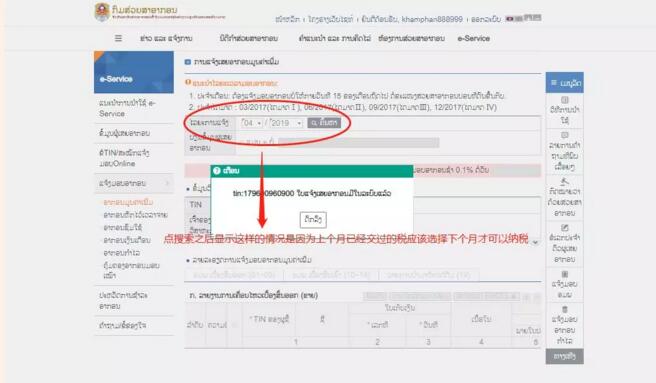Click the person icon in right side menu
The image size is (656, 383).
564,181
